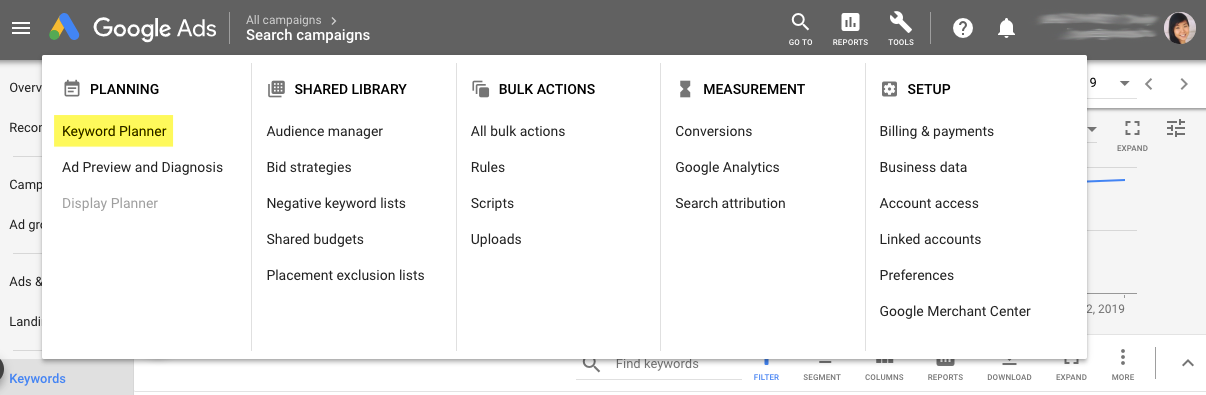Click the user profile avatar
Viewport: 1206px width, 395px height.
[x=1180, y=27]
